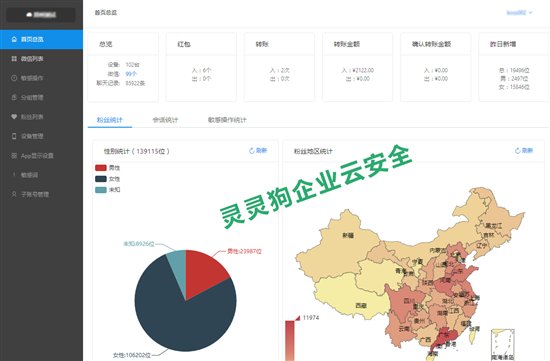This screenshot has width=550, height=361.
Task: Switch to the 粉丝统计 tab
Action: coord(110,120)
